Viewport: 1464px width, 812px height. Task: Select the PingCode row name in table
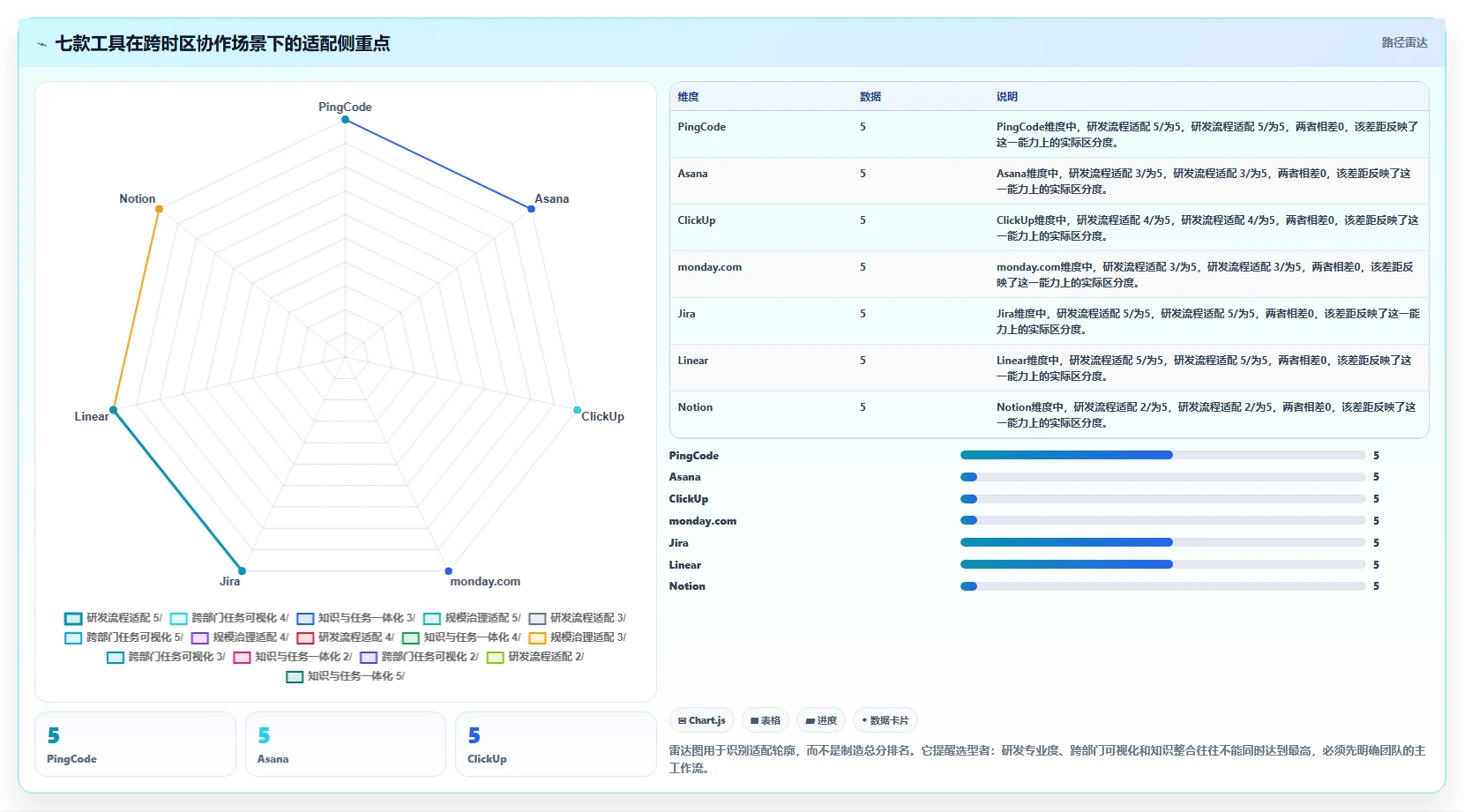tap(701, 127)
